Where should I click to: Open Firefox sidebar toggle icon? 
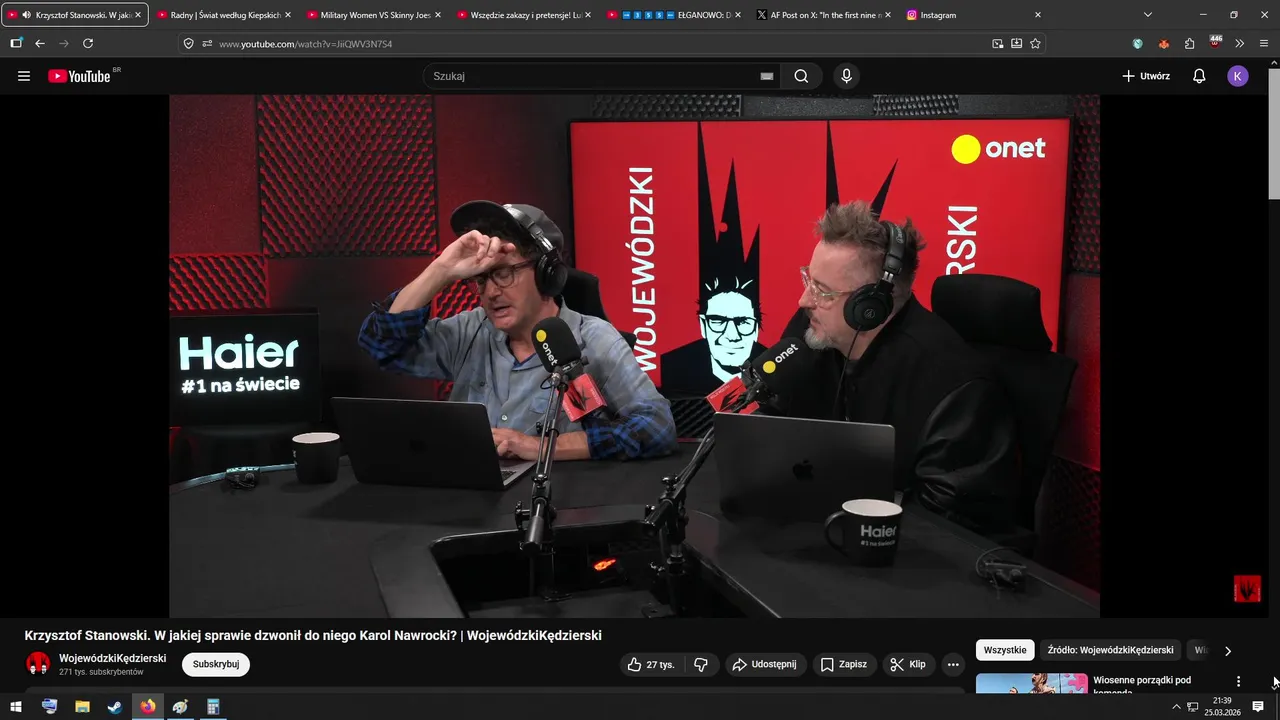click(x=16, y=44)
